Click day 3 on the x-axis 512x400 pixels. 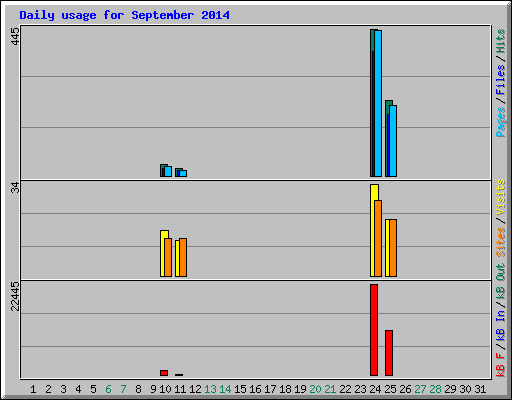tap(63, 389)
